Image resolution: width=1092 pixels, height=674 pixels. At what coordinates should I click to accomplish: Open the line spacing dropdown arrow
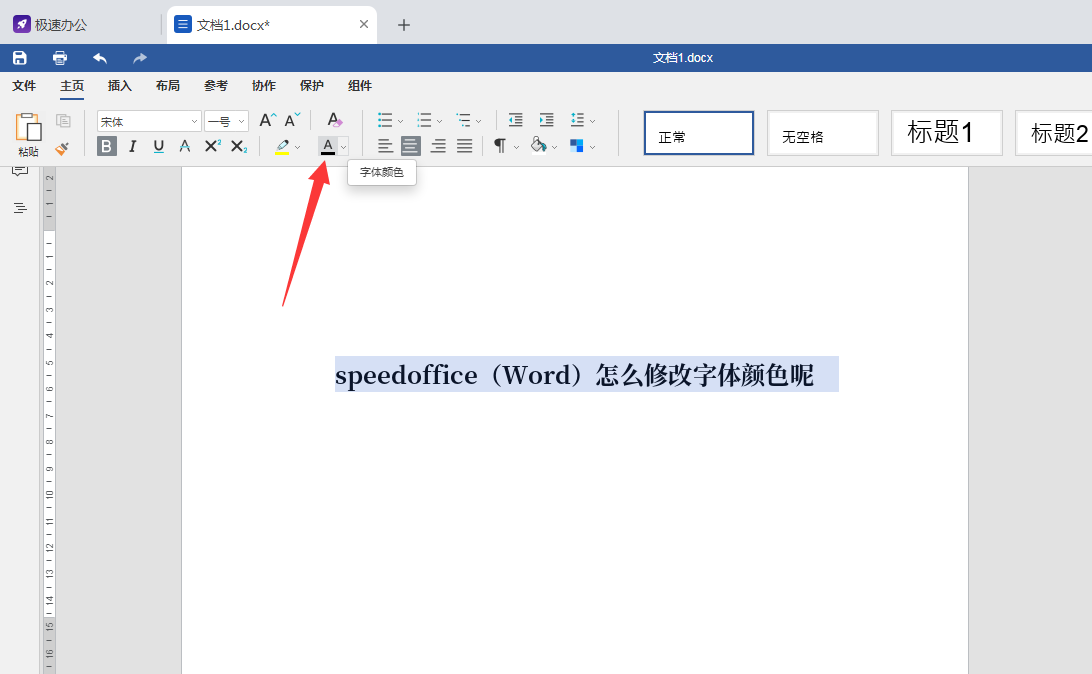tap(593, 121)
